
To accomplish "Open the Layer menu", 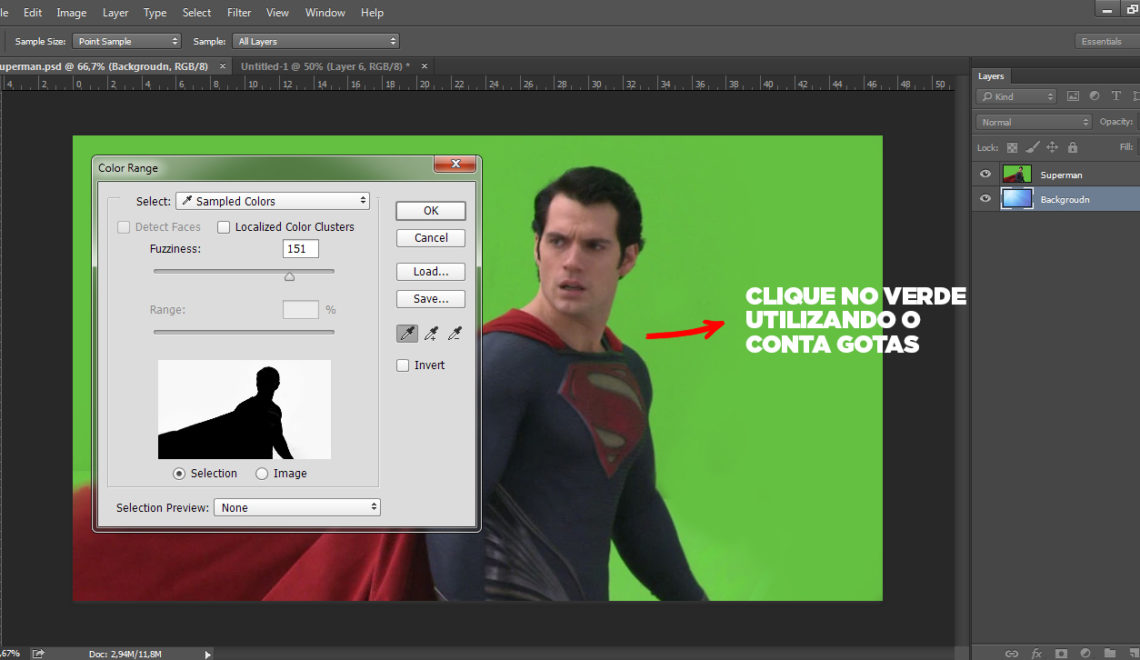I will click(x=115, y=12).
